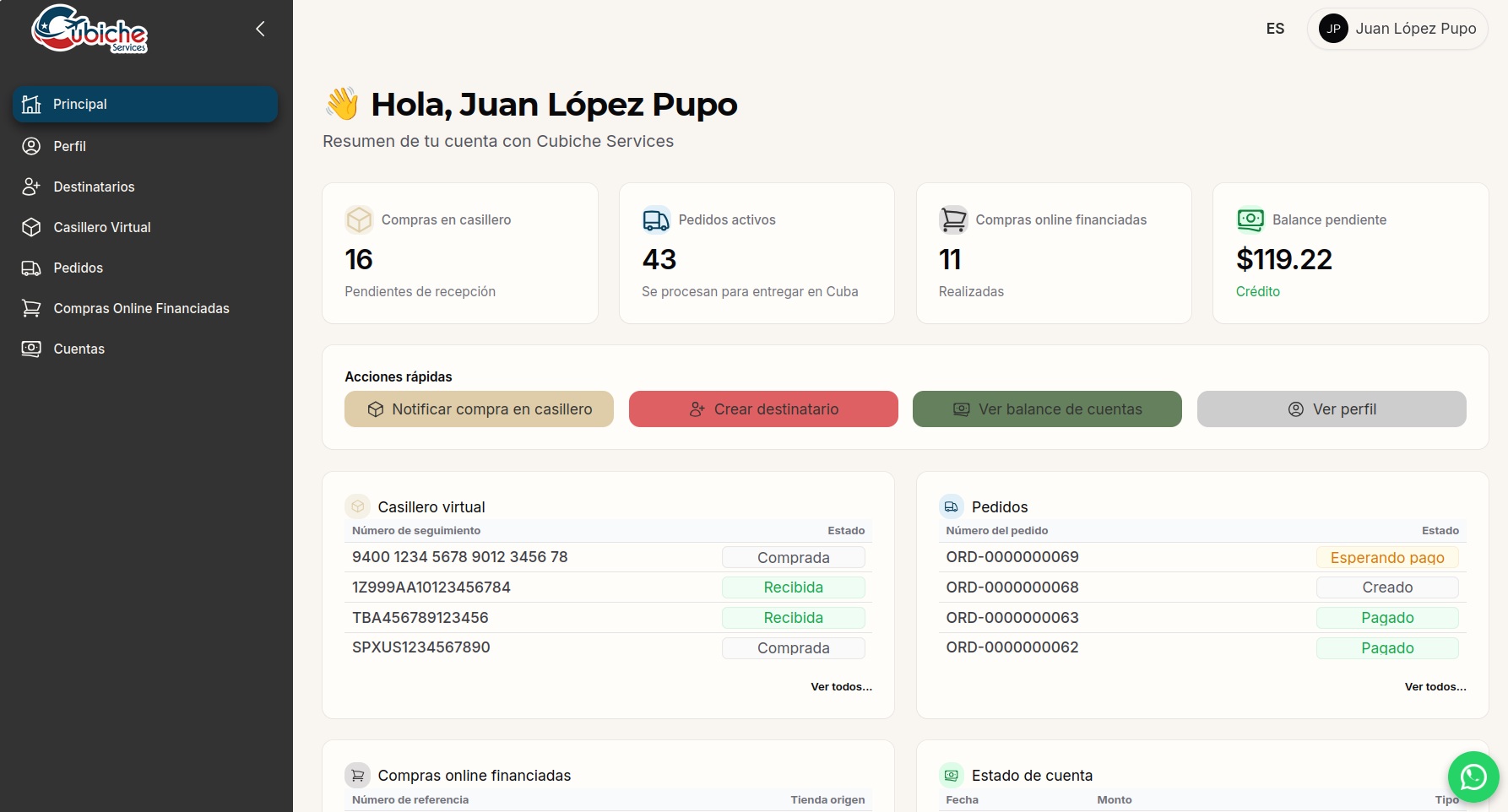Click Pagado badge for ORD-0000000063
This screenshot has width=1508, height=812.
(x=1387, y=618)
